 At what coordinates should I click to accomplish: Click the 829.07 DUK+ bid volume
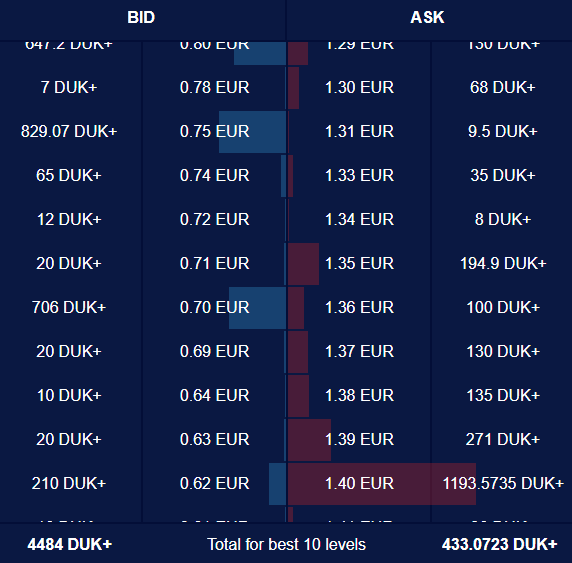[69, 131]
